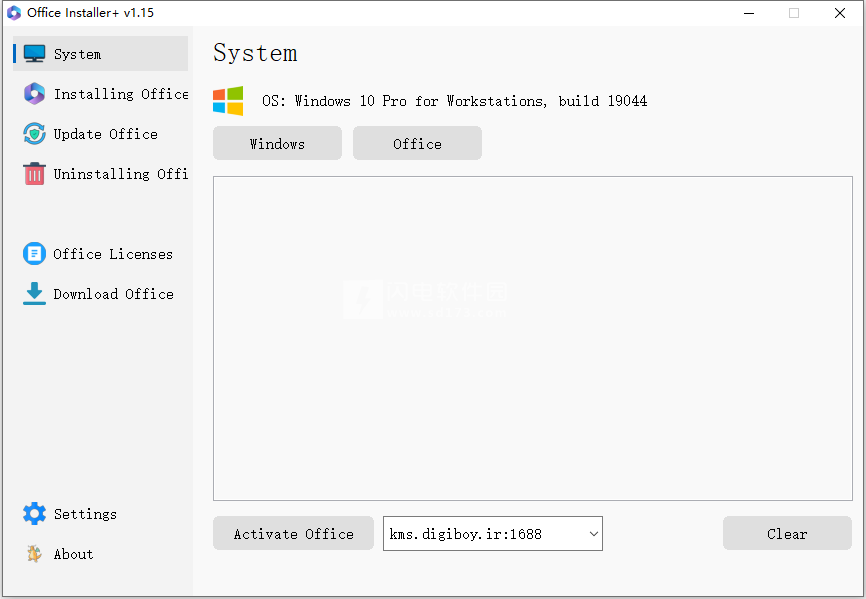Click the Windows button
Viewport: 866px width, 599px height.
(x=277, y=144)
